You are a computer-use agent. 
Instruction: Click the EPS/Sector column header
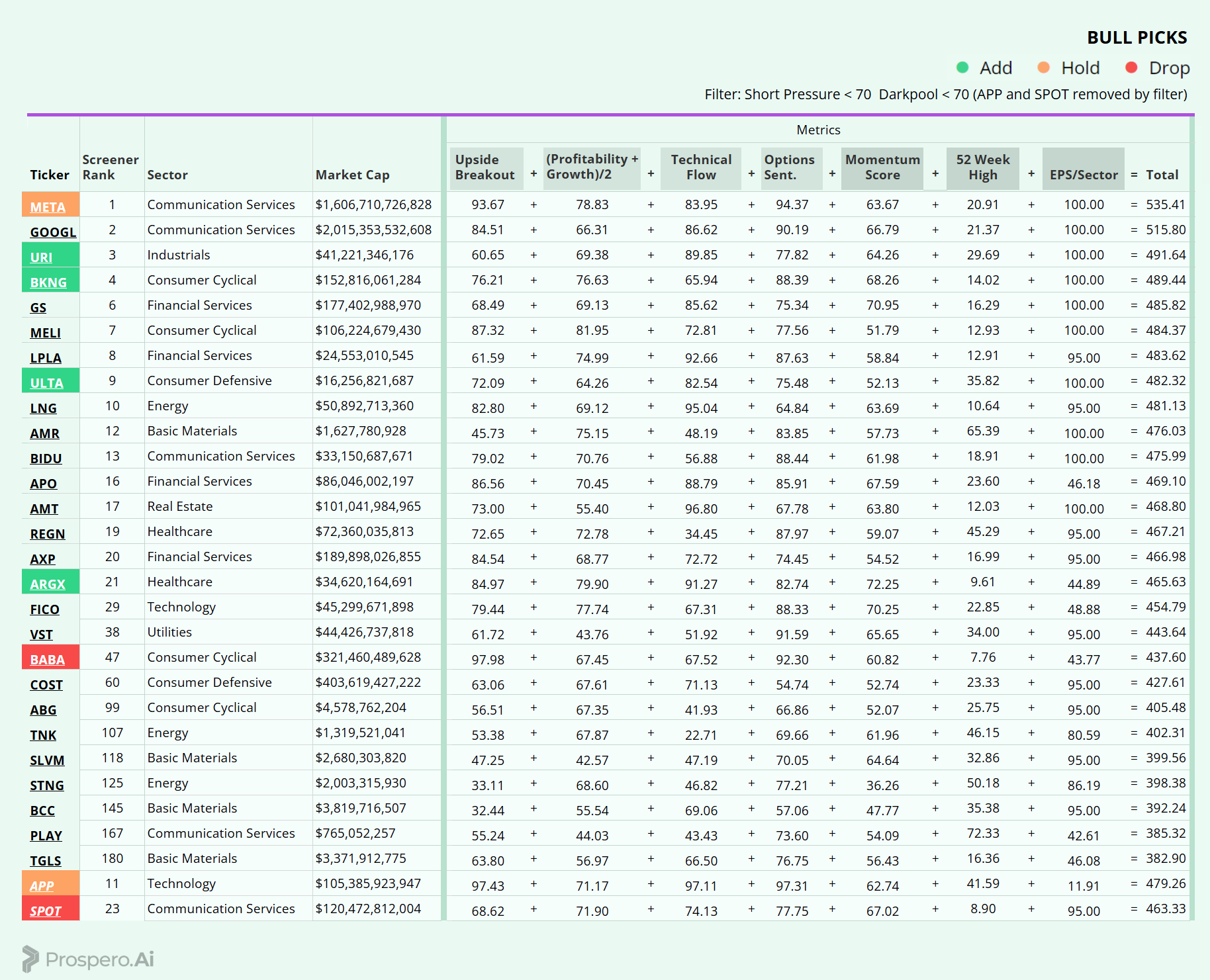pos(1084,168)
